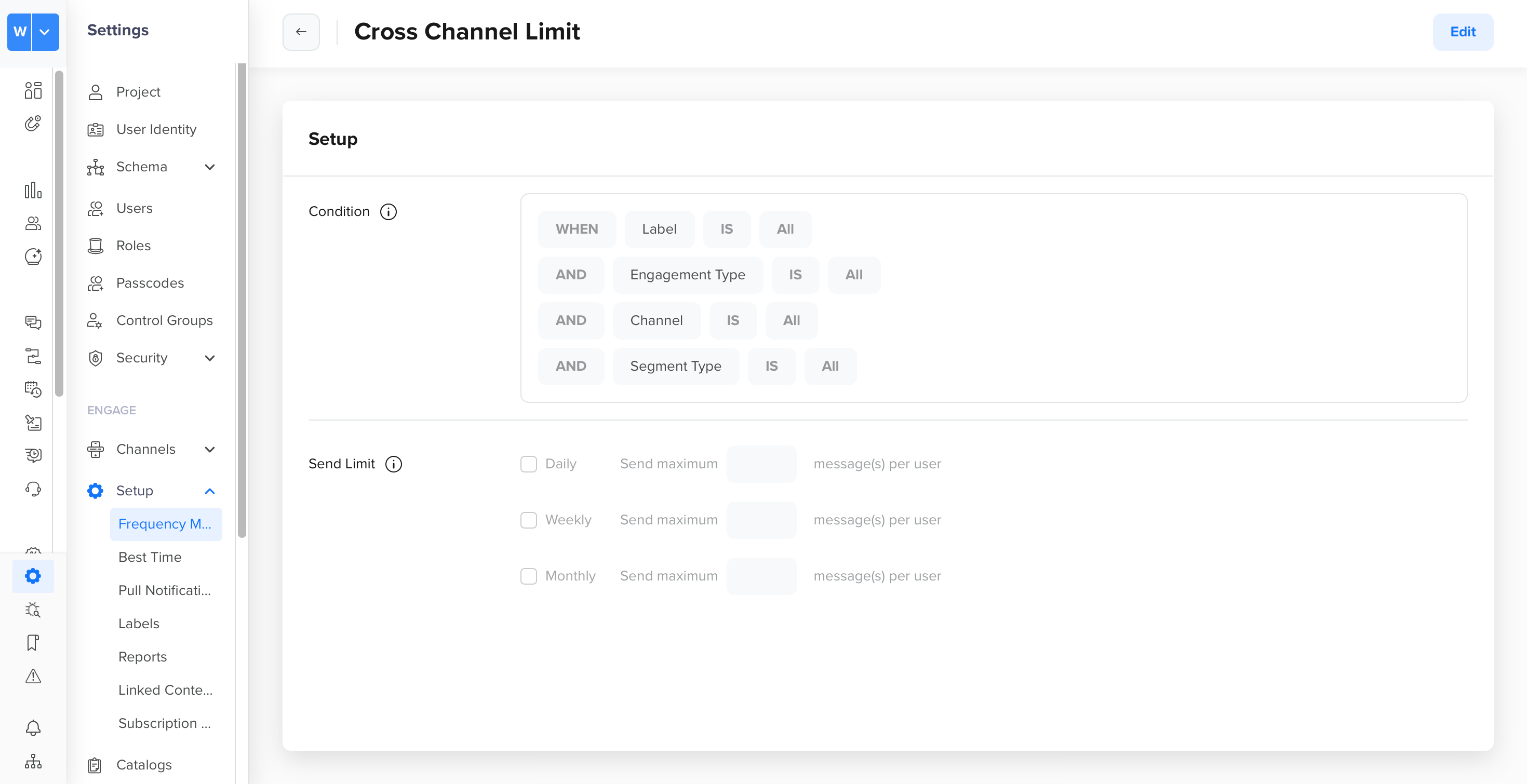
Task: Click the Condition info icon
Action: (x=389, y=211)
